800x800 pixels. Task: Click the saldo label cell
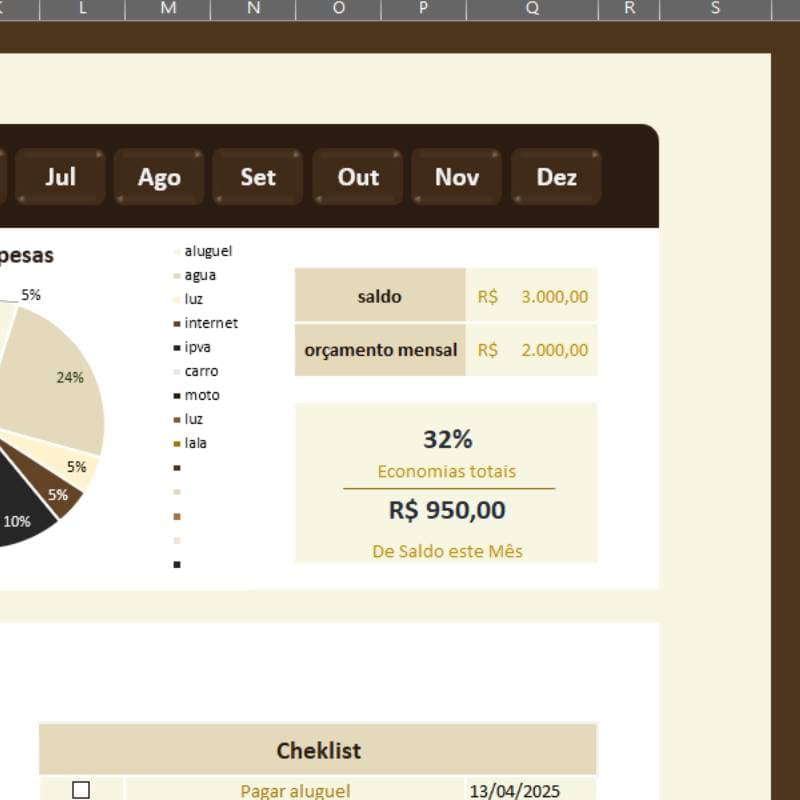coord(380,295)
